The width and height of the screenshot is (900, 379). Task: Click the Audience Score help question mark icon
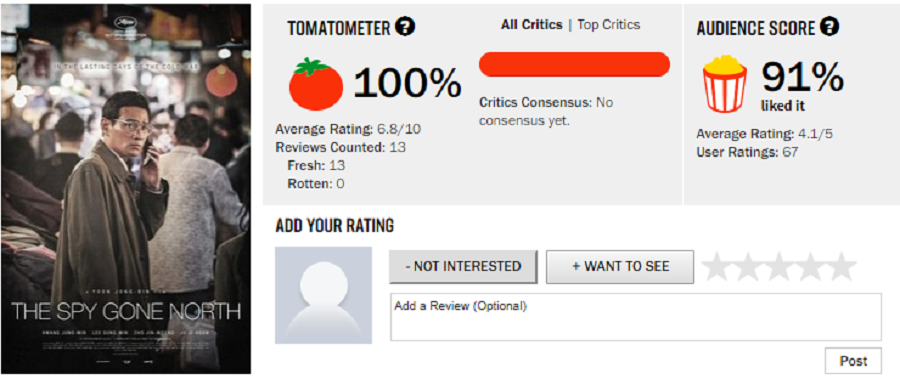[x=829, y=27]
